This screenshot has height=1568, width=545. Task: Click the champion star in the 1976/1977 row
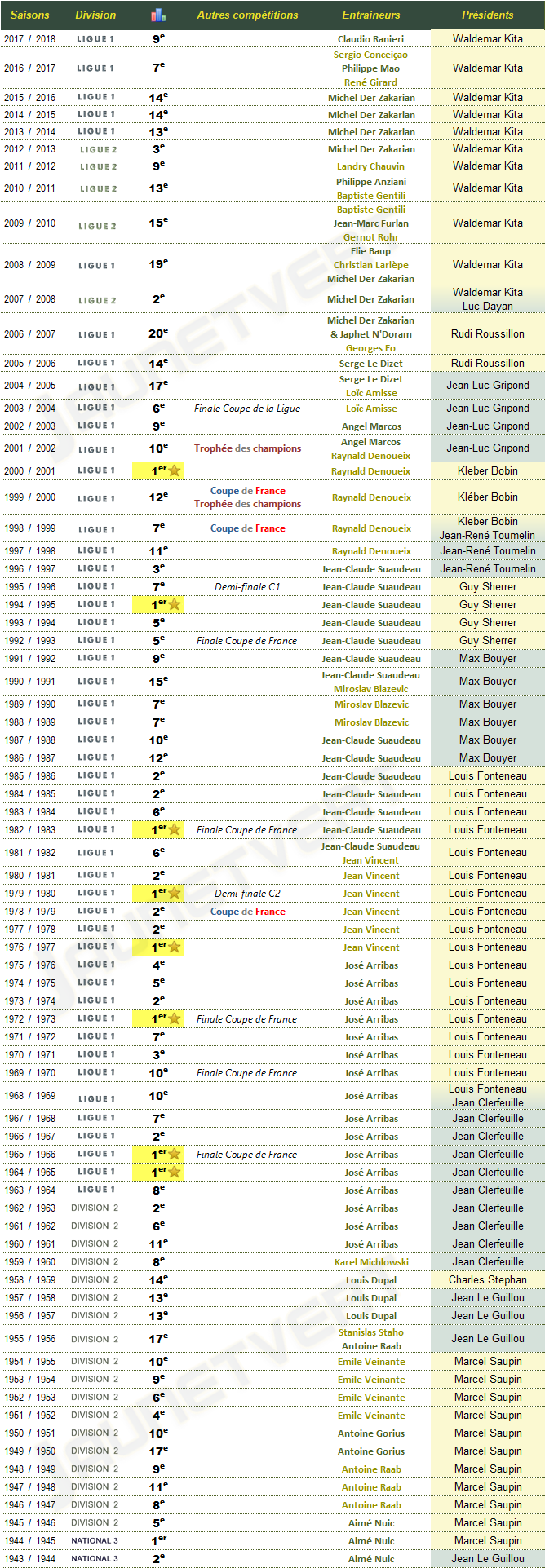(x=174, y=947)
